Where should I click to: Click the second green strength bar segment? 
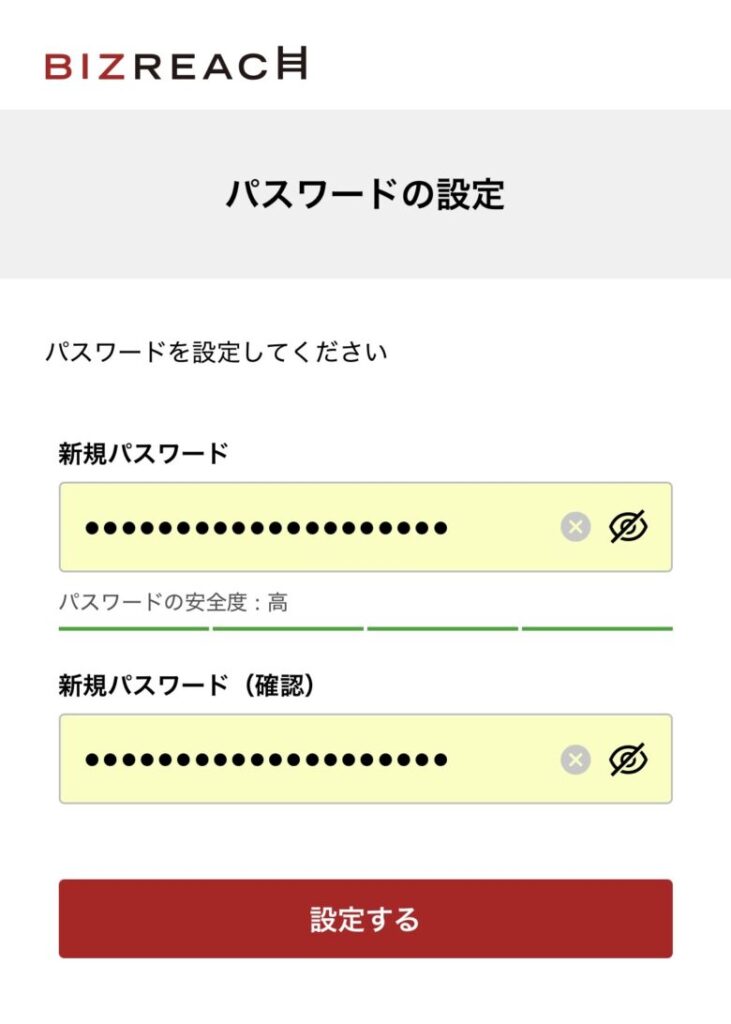[x=288, y=629]
